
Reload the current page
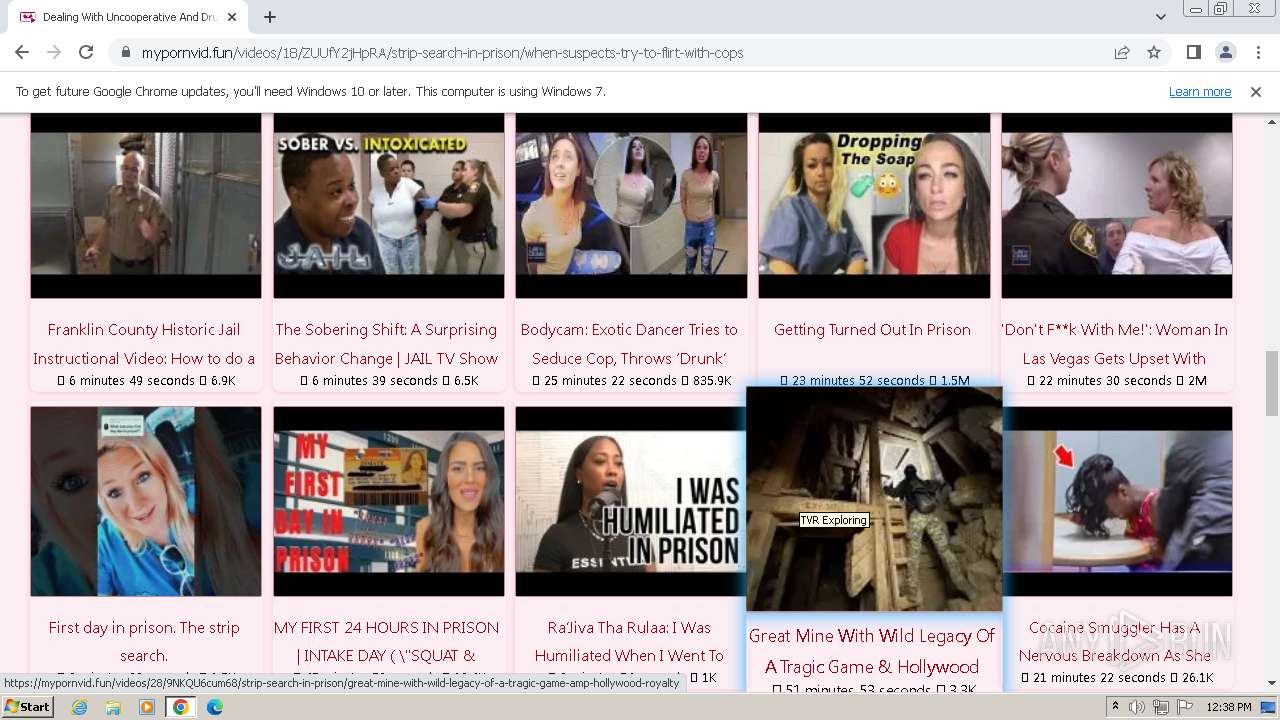pyautogui.click(x=86, y=53)
